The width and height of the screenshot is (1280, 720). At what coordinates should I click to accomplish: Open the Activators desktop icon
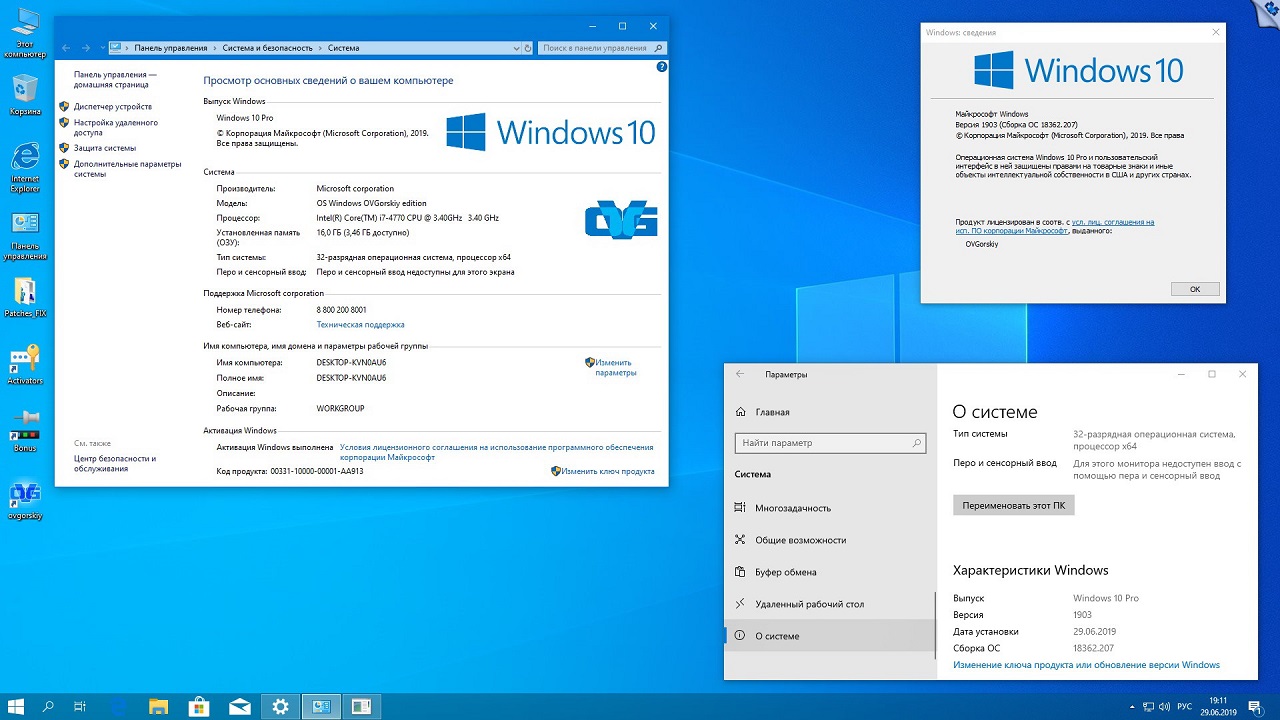pos(25,360)
